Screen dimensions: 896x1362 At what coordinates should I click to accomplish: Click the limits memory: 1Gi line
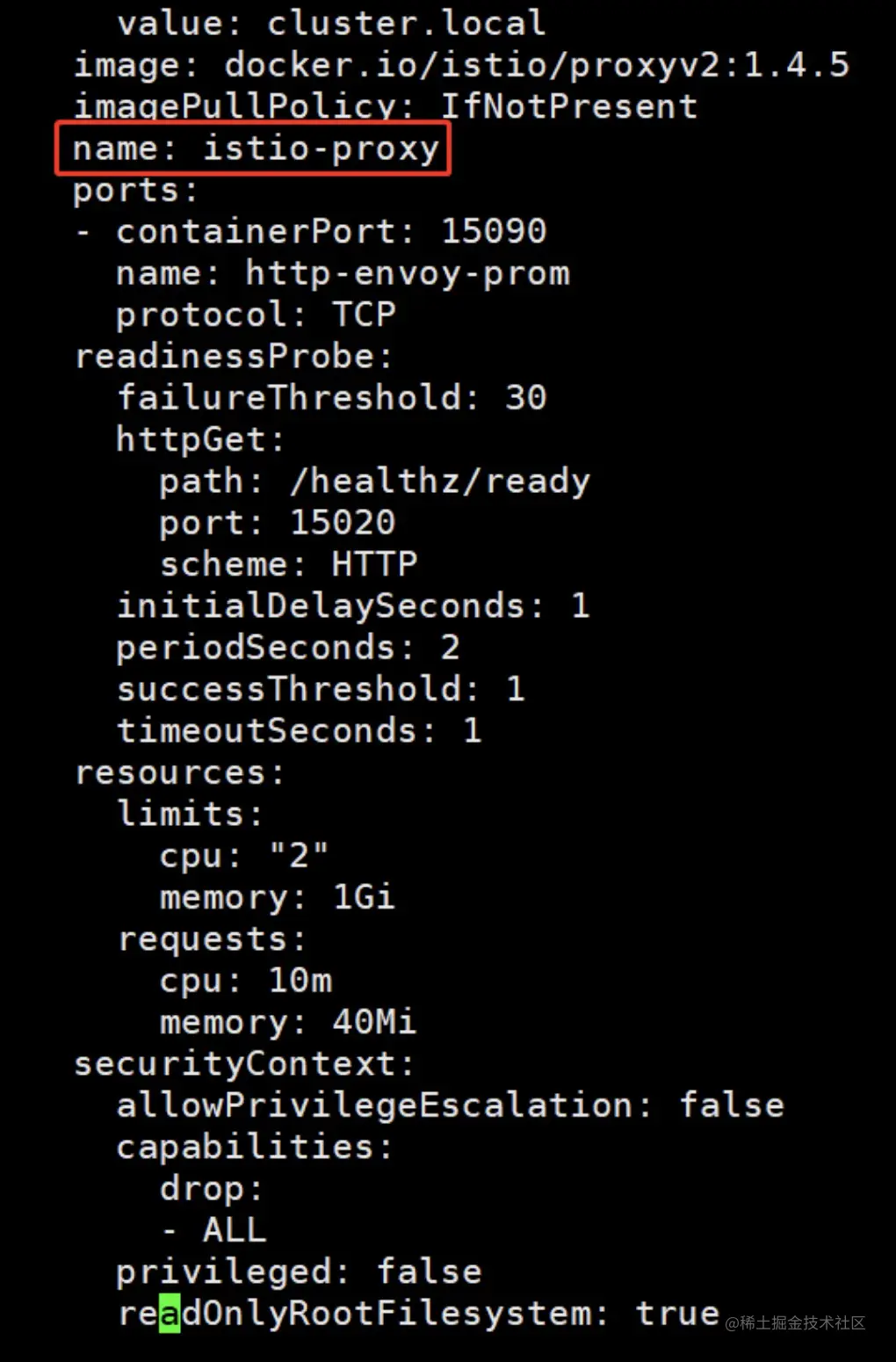[278, 897]
